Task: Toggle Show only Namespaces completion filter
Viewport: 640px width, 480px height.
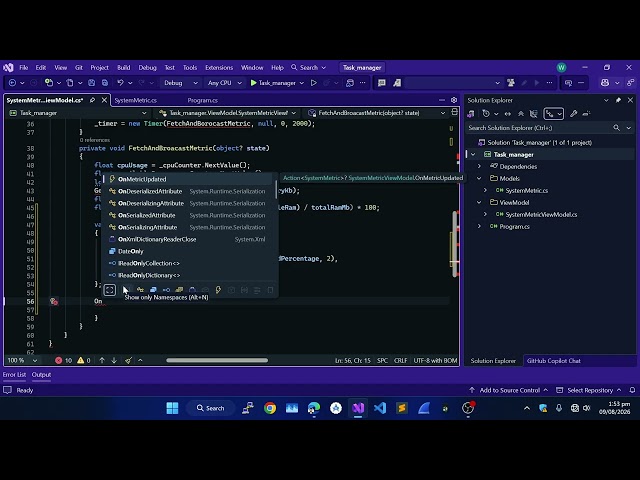Action: [127, 290]
